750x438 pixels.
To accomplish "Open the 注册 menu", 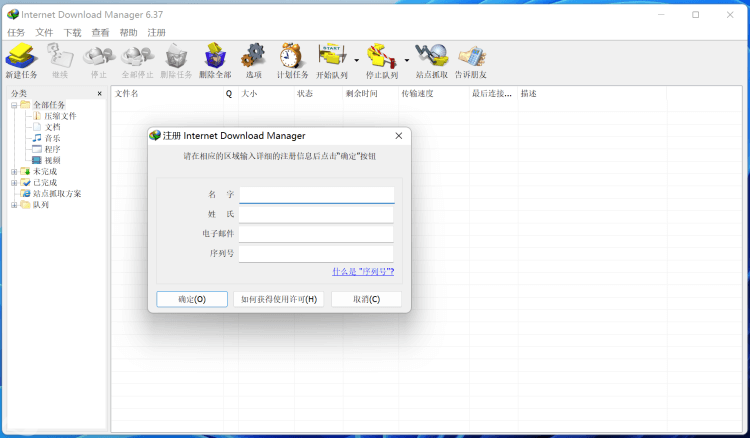I will 156,33.
